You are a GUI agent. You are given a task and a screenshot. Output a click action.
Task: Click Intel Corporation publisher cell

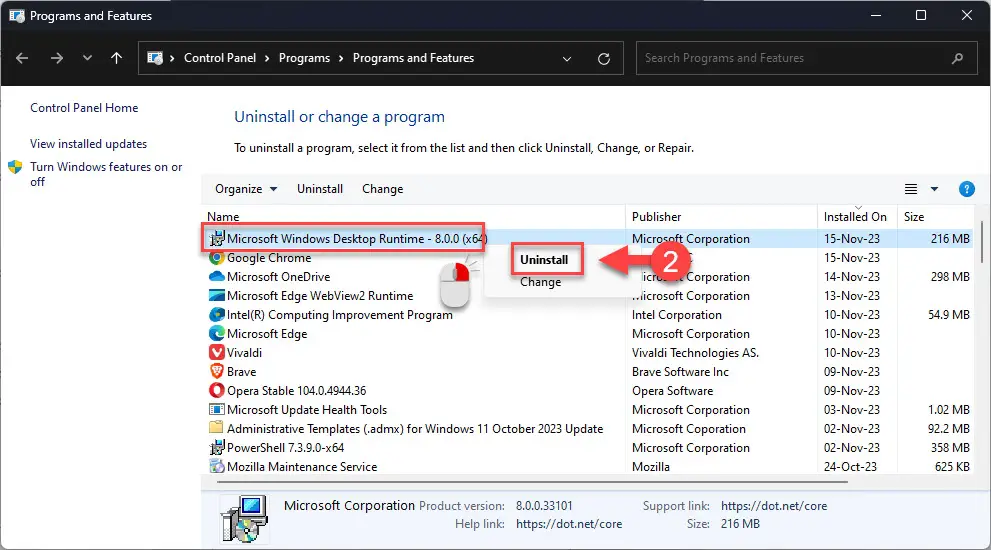(x=677, y=315)
